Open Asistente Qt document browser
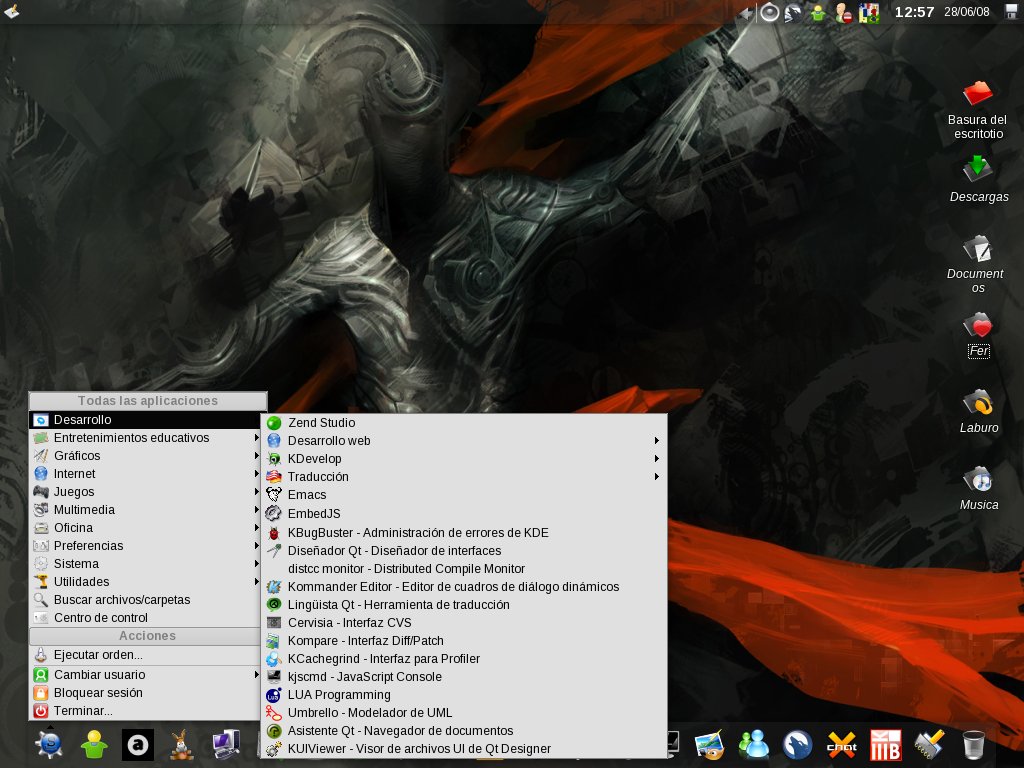The width and height of the screenshot is (1024, 768). coord(464,731)
